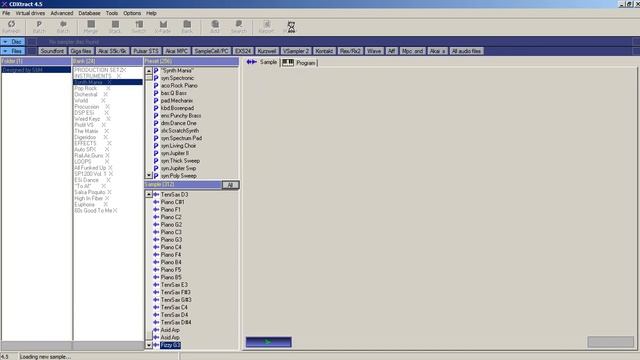Open the Database menu
640x360 pixels.
[89, 13]
